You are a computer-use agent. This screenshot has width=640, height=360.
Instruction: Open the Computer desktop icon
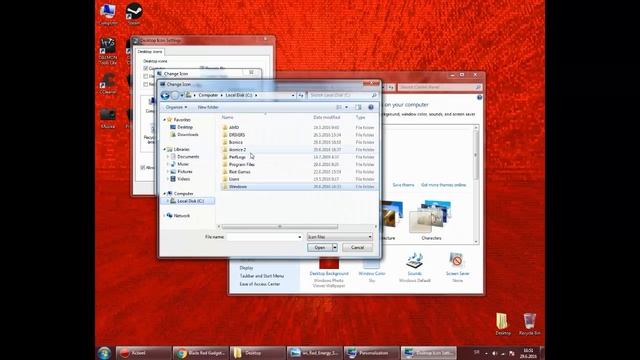108,13
